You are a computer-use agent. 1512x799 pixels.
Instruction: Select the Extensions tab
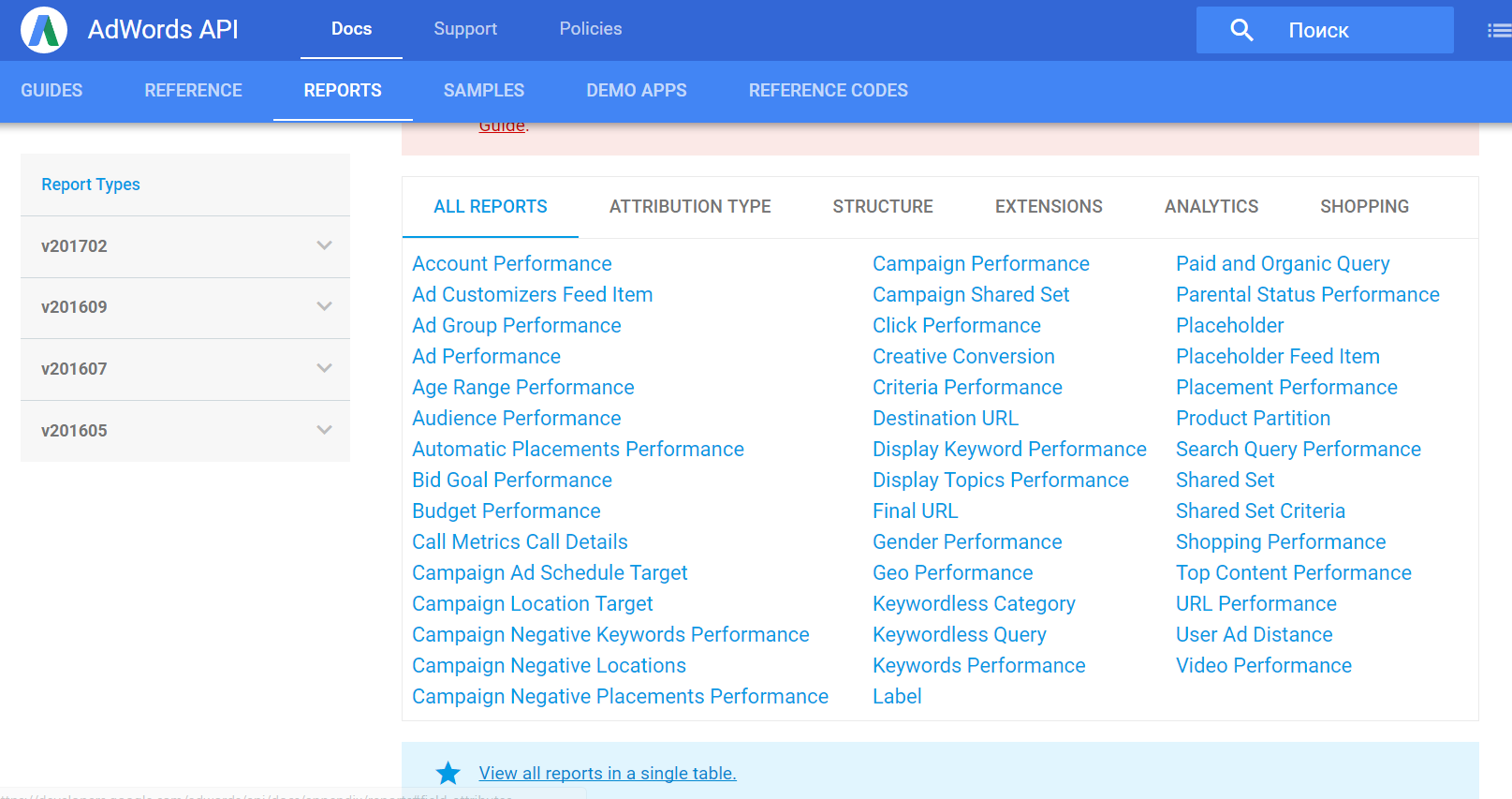(1049, 207)
